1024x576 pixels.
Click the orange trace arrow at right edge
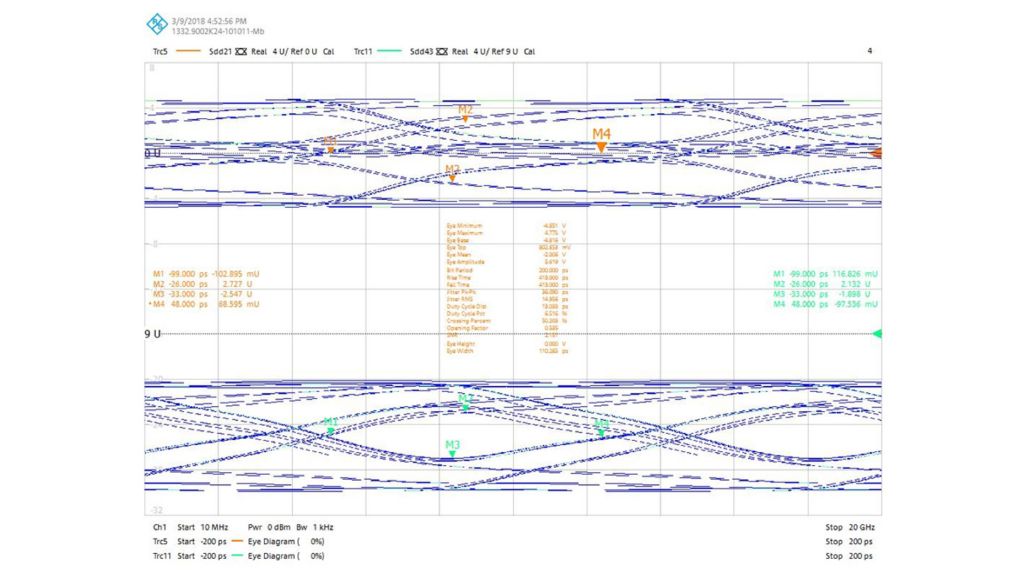click(x=877, y=152)
